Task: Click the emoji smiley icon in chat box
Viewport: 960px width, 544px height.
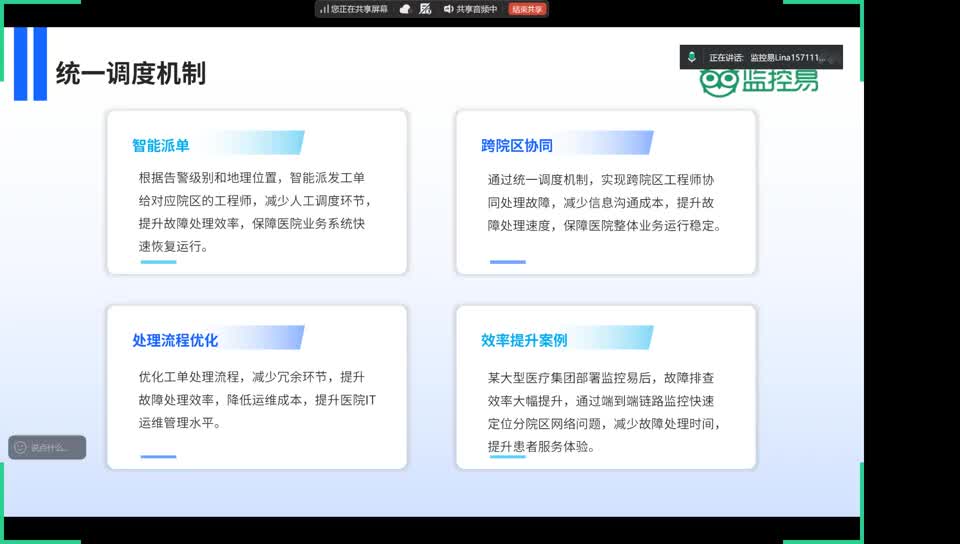Action: click(x=20, y=448)
